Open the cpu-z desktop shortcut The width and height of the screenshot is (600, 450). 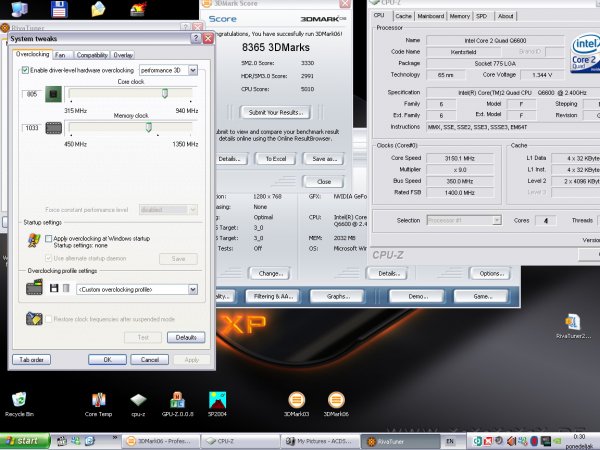138,404
